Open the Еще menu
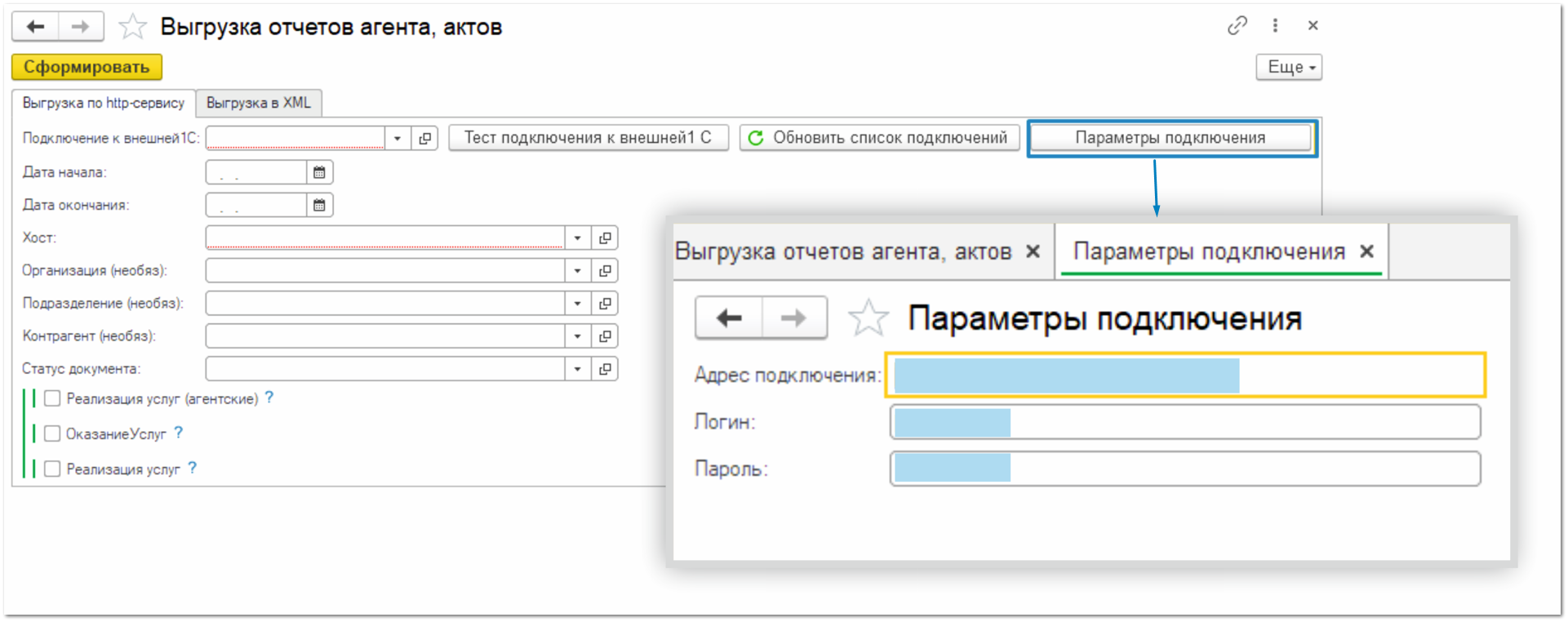The height and width of the screenshot is (622, 1568). pos(1289,68)
